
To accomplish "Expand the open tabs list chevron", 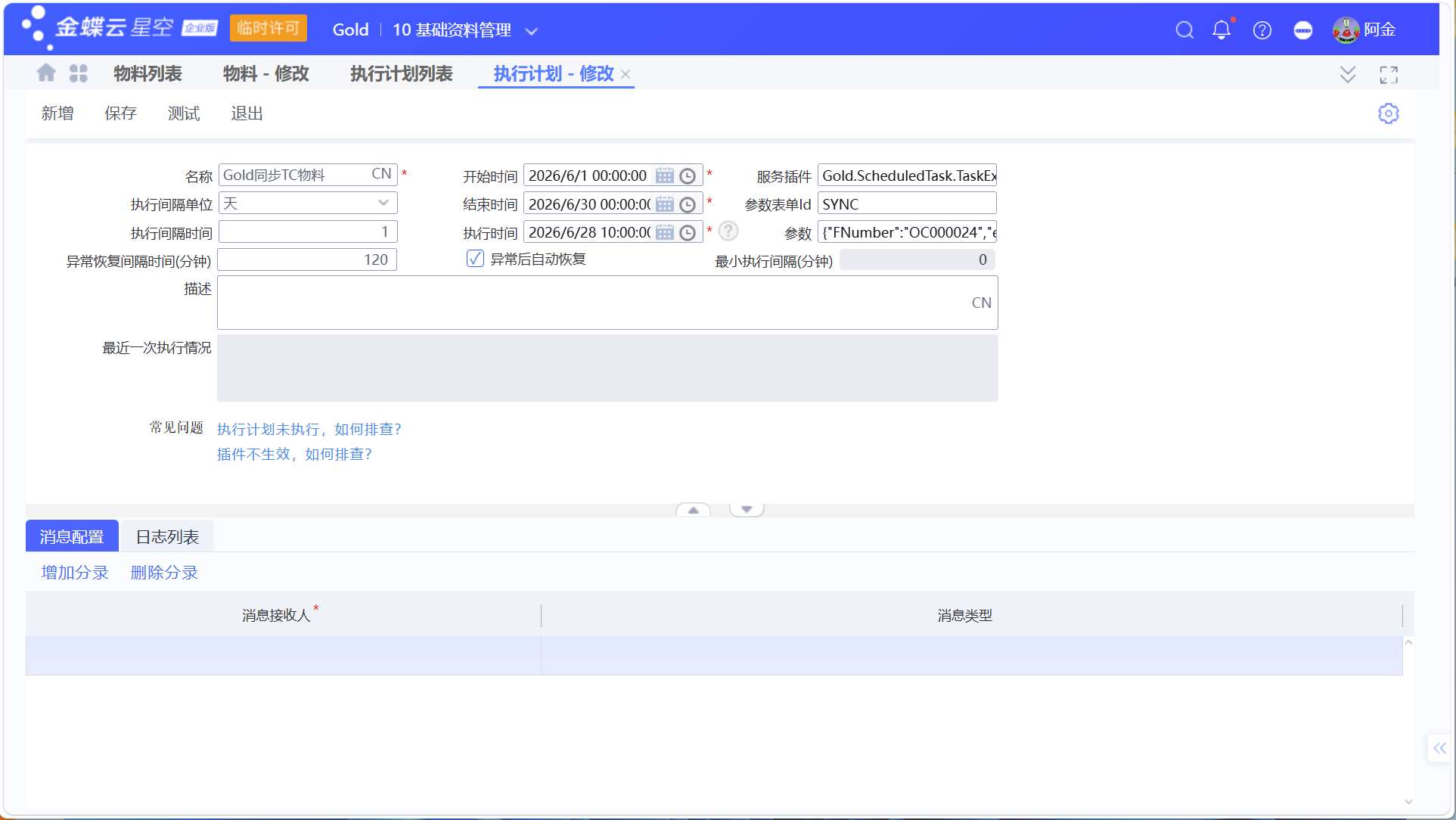I will click(x=1348, y=74).
